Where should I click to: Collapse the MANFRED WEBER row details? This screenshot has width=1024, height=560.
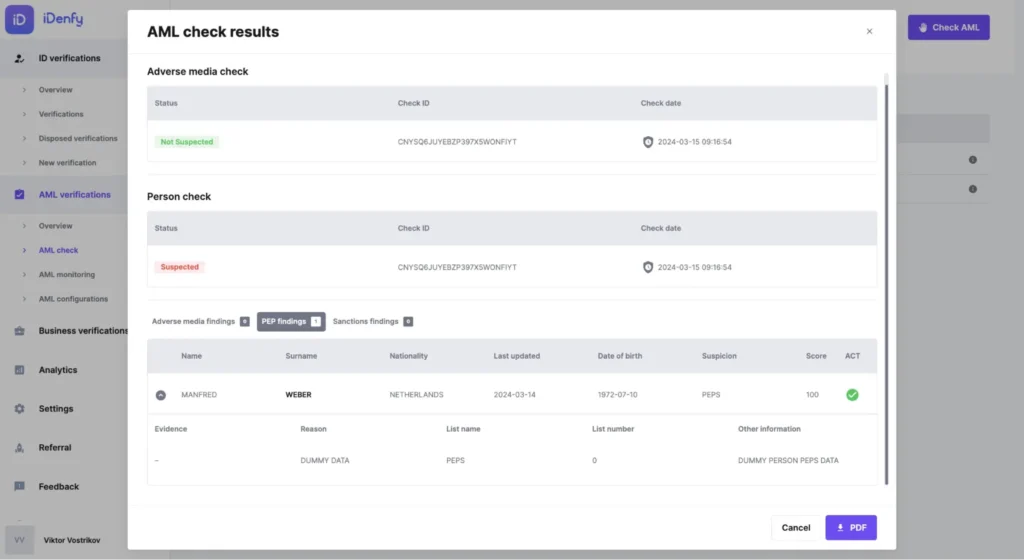coord(161,395)
